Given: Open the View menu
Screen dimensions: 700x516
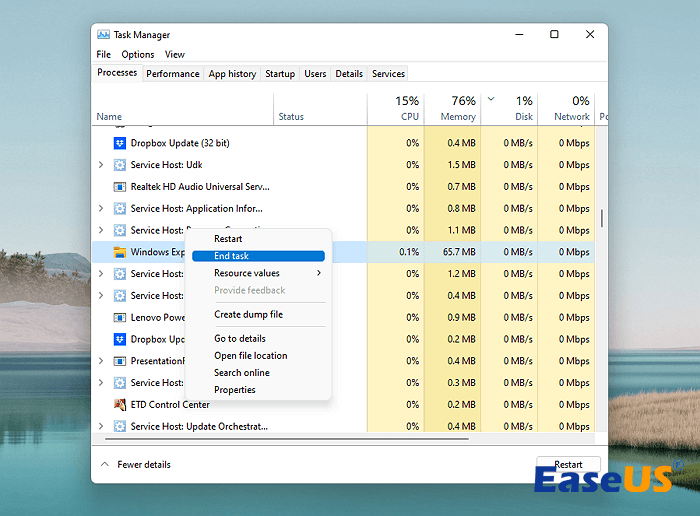Looking at the screenshot, I should 175,54.
